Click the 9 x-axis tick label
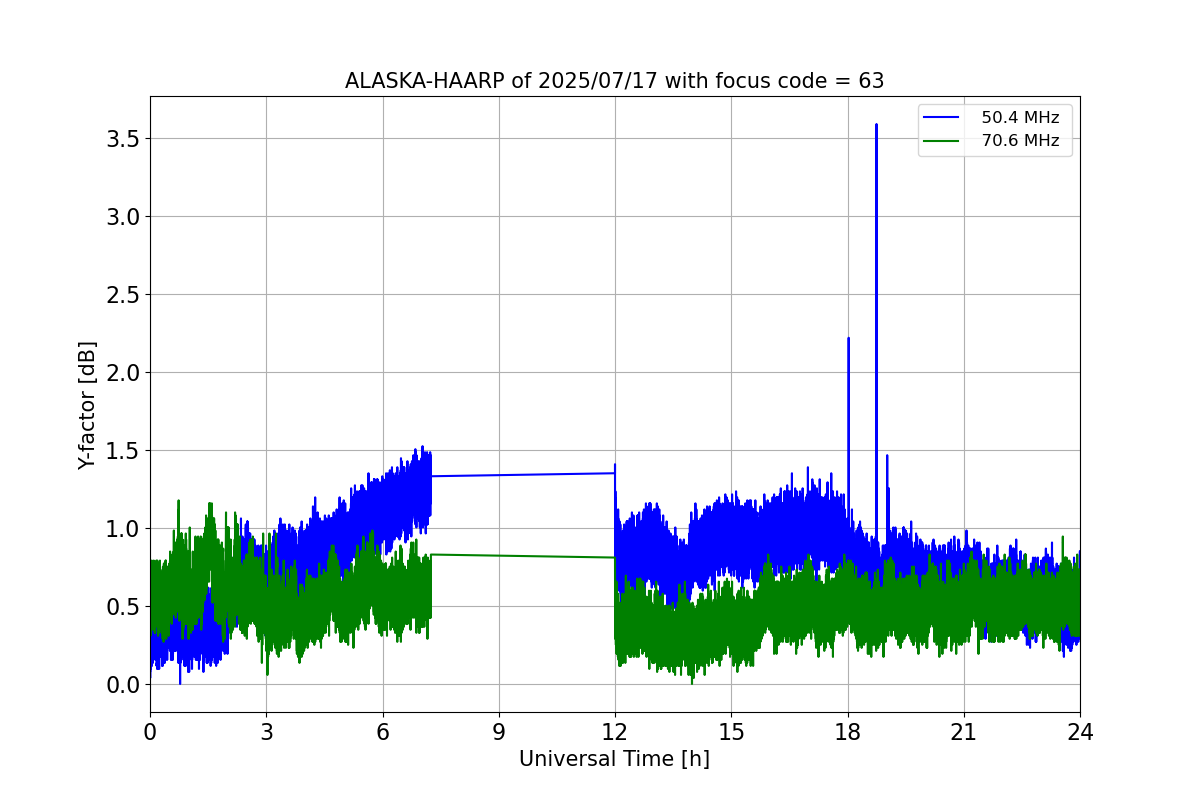Viewport: 1200px width, 800px height. [499, 732]
